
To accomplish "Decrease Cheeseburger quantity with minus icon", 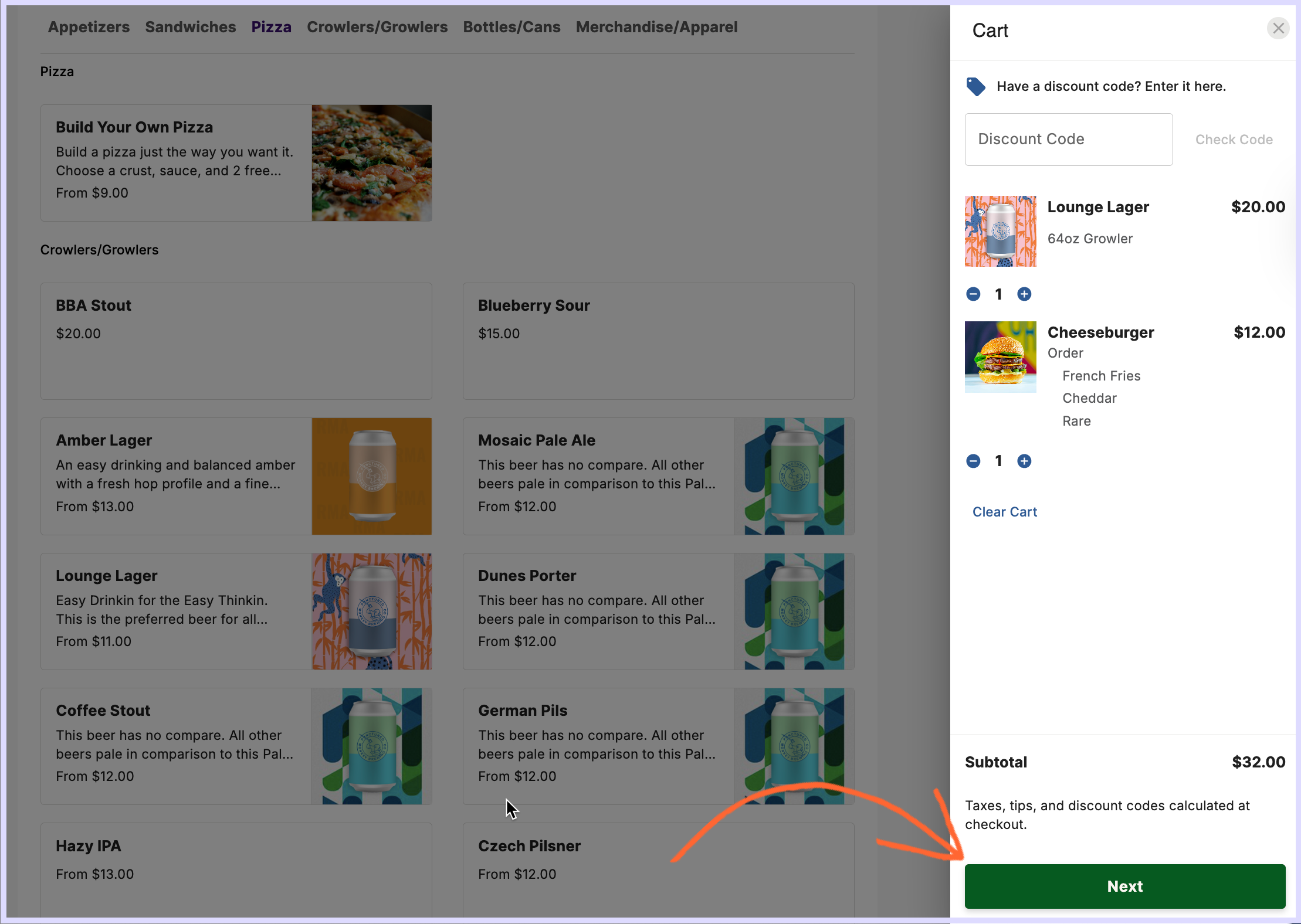I will click(973, 461).
